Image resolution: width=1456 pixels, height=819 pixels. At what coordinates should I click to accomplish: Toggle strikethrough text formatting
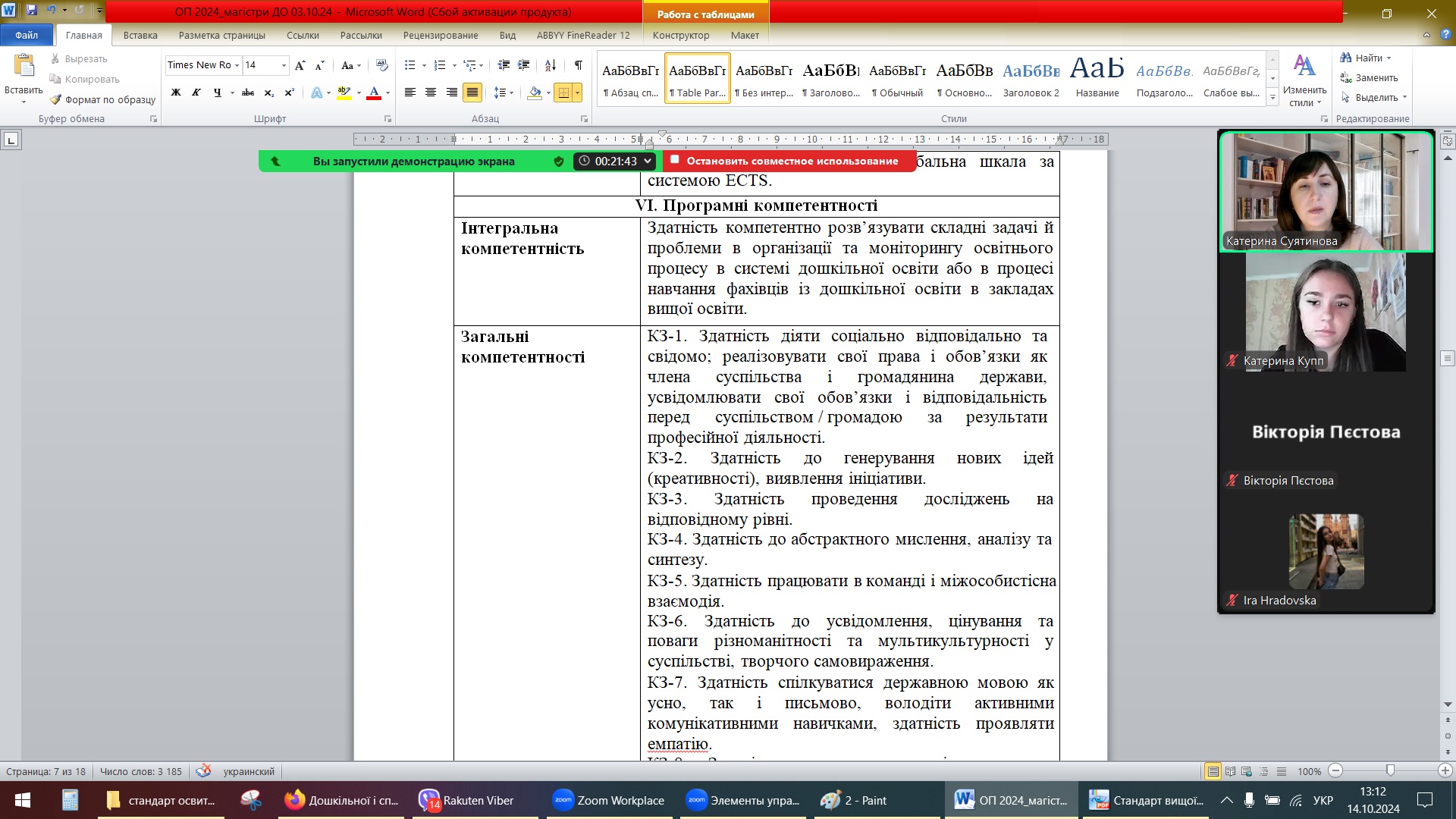(x=248, y=93)
